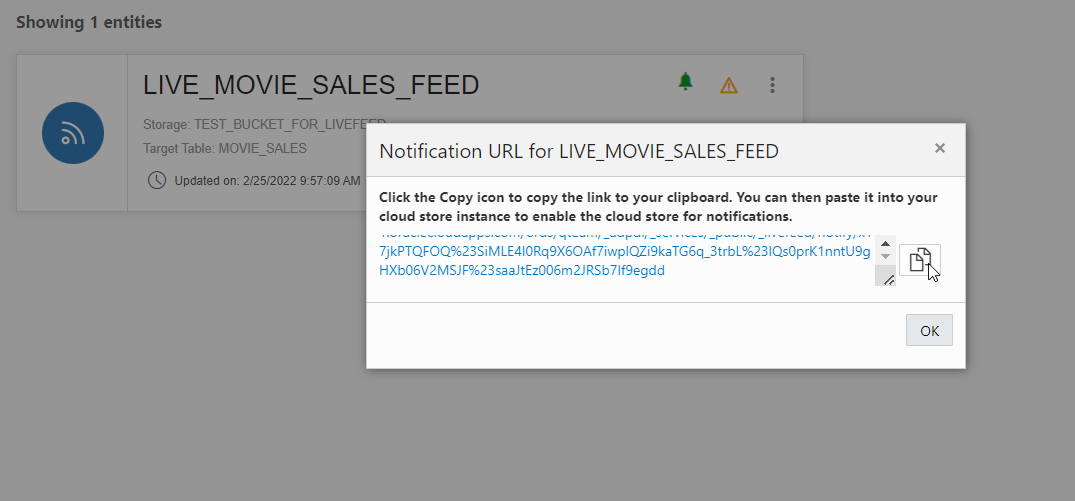Image resolution: width=1075 pixels, height=501 pixels.
Task: Click the orange warning triangle icon
Action: pos(729,85)
